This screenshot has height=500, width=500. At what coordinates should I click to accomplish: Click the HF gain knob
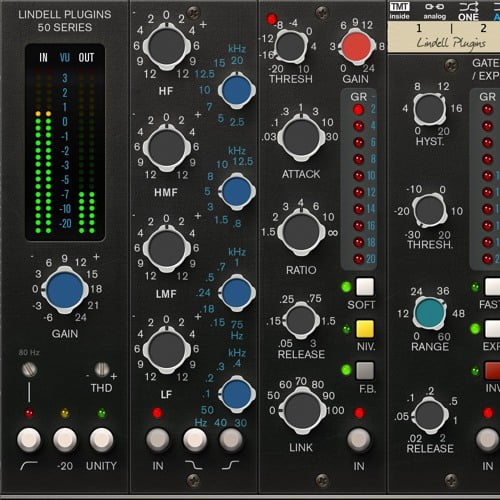[167, 46]
